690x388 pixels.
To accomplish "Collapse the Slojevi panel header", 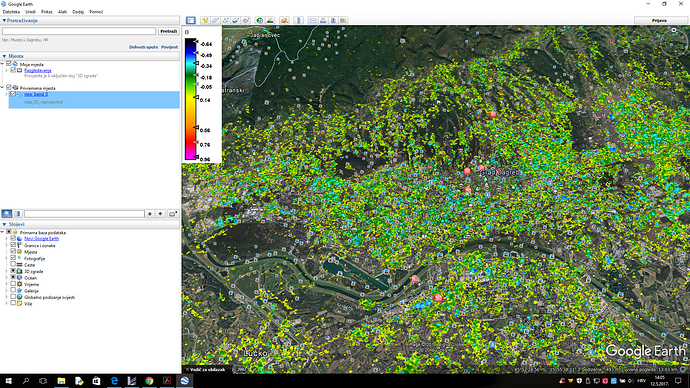I will pos(90,224).
